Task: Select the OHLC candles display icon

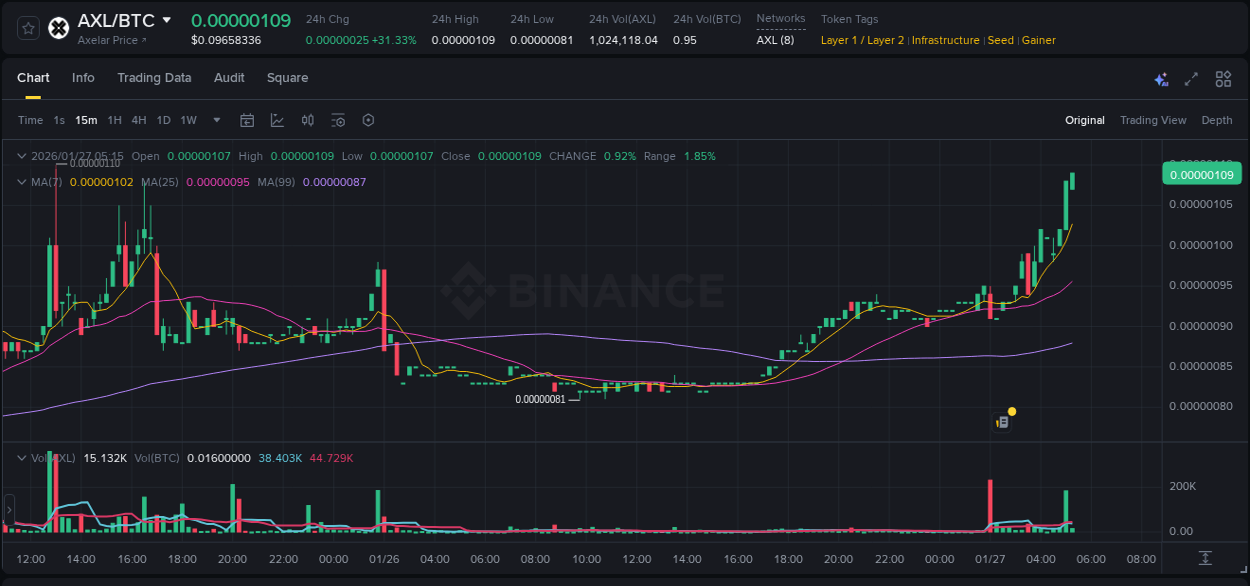Action: click(x=307, y=120)
